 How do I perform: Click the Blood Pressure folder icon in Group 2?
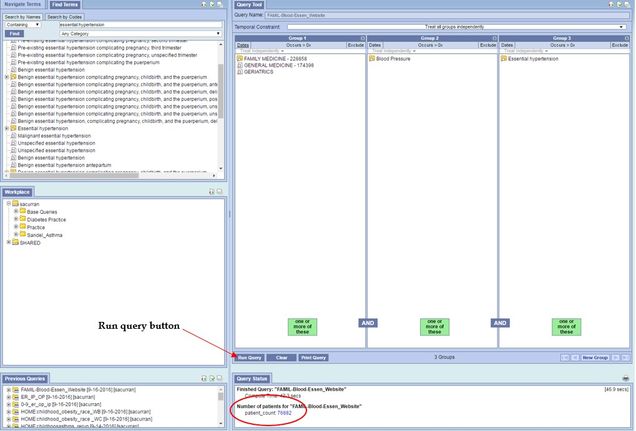tap(372, 59)
